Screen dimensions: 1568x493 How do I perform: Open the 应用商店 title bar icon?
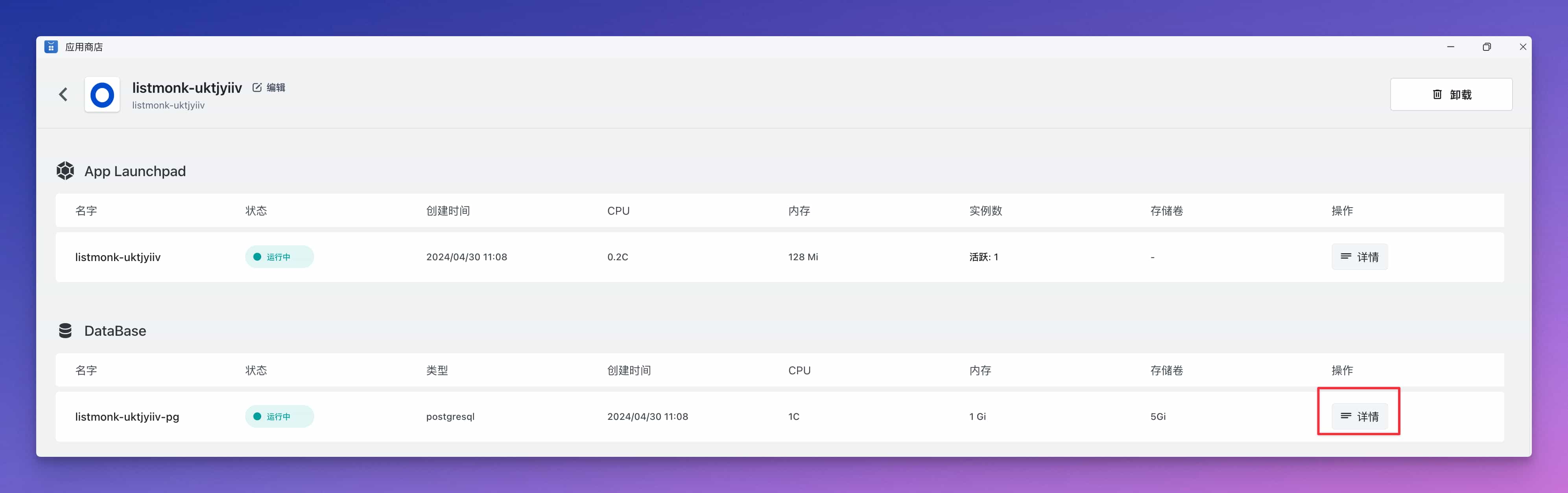coord(51,46)
